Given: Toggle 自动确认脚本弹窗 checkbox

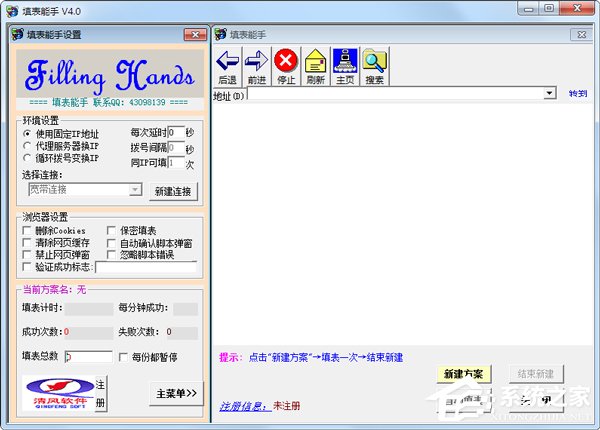Looking at the screenshot, I should tap(111, 243).
